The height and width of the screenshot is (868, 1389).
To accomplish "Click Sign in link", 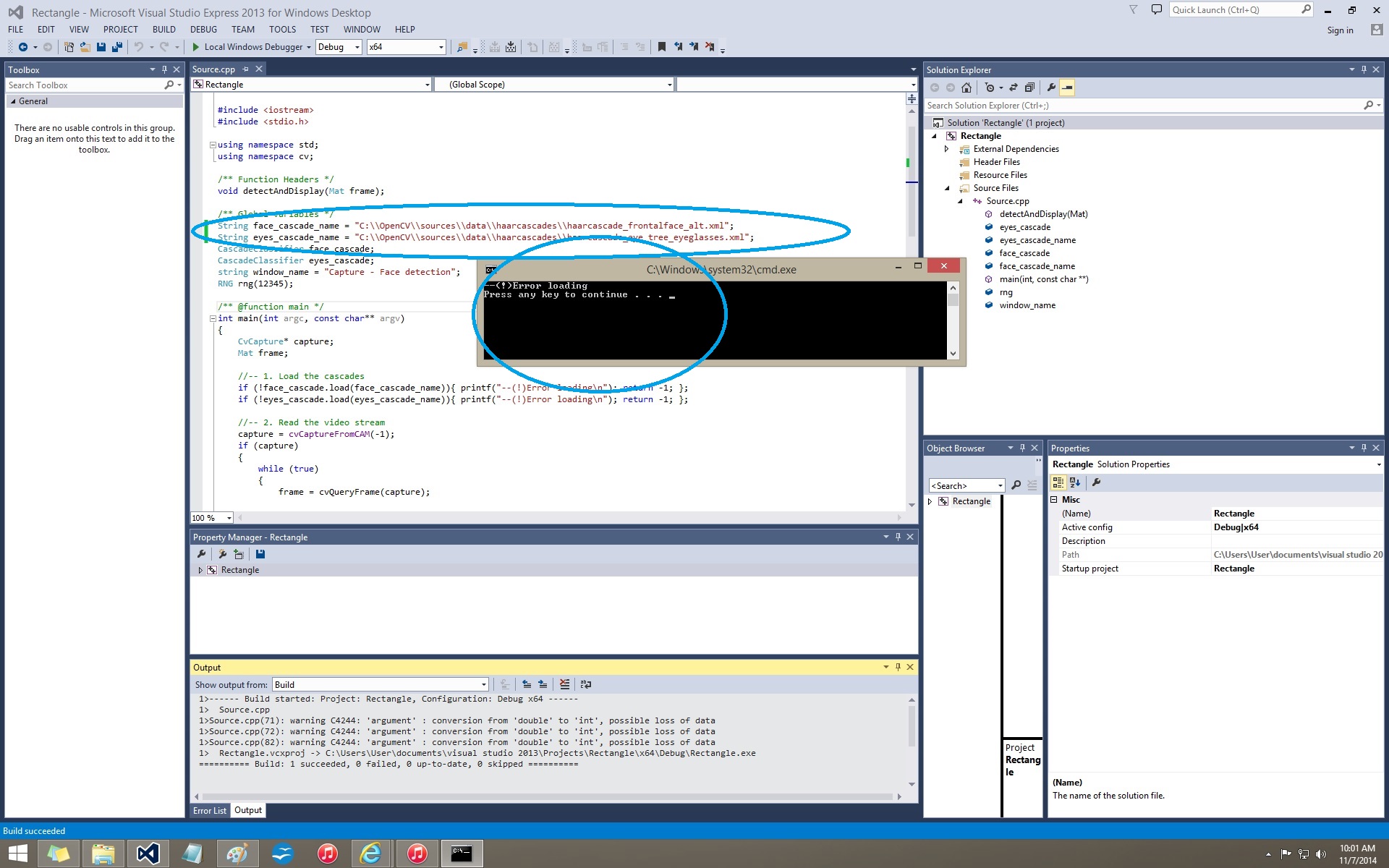I will [1340, 30].
